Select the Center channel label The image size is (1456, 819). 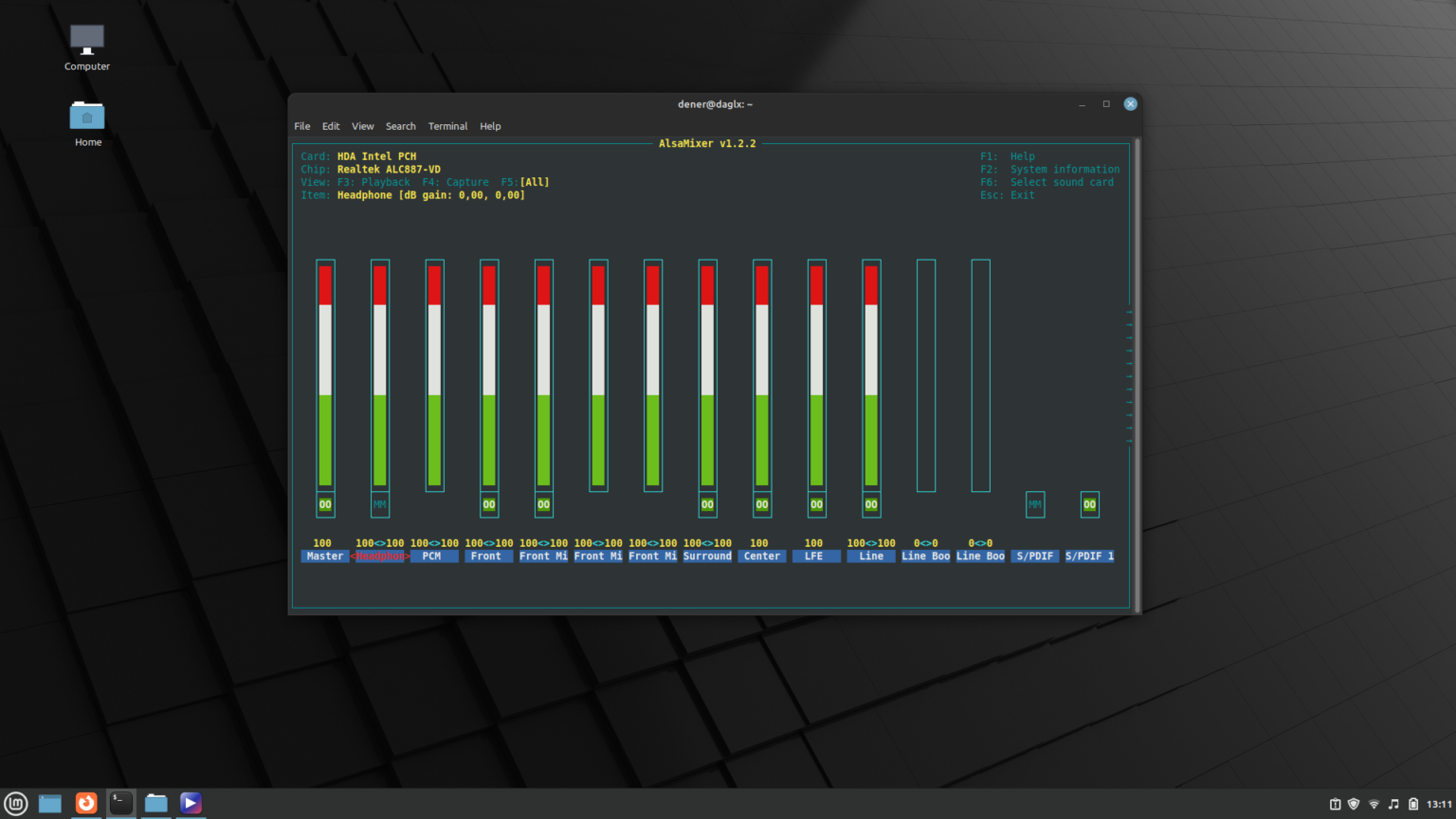click(x=761, y=555)
